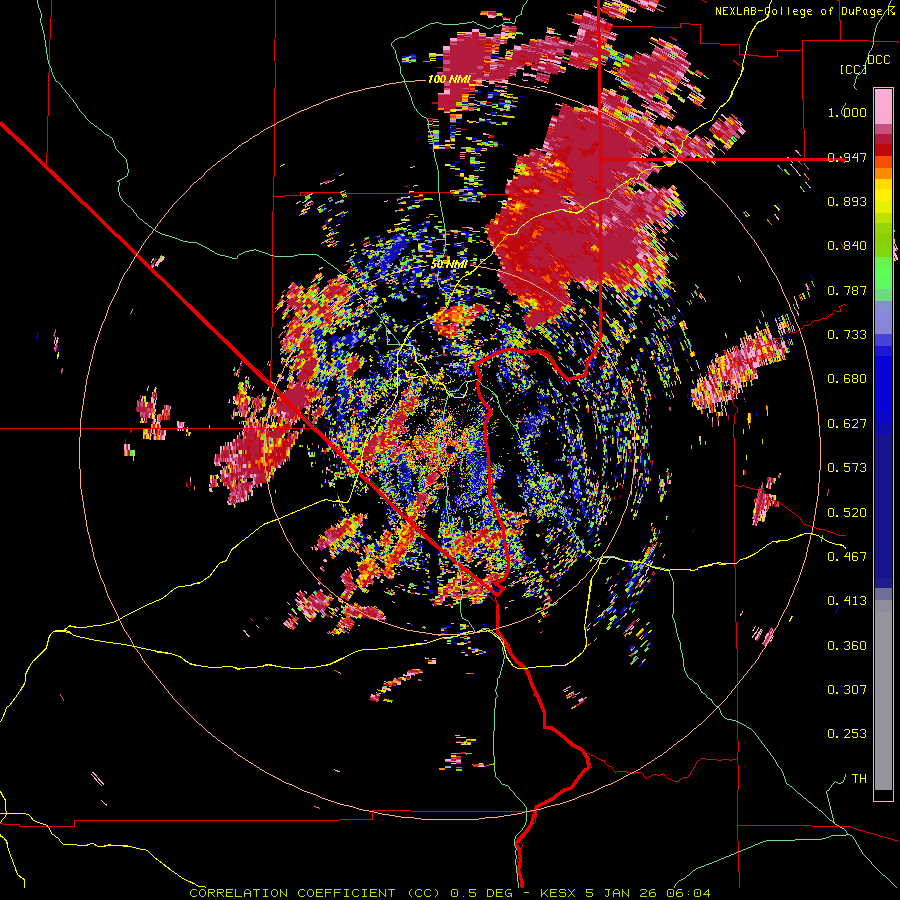Click the DCC label above the color scale
Screen dimensions: 900x900
point(878,60)
